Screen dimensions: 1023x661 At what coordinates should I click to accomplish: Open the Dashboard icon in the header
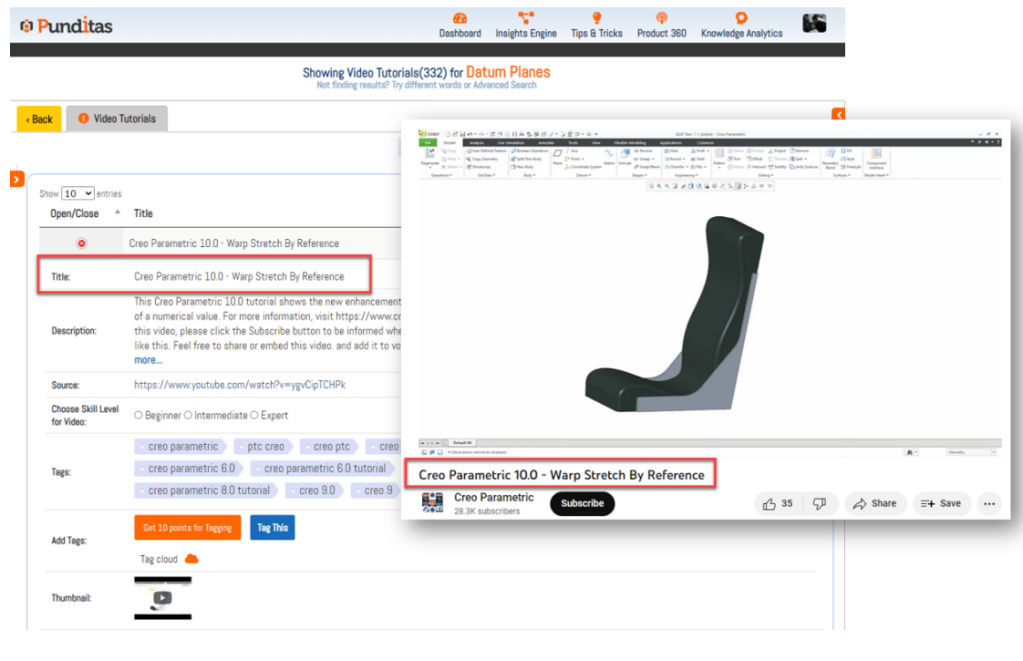point(459,19)
